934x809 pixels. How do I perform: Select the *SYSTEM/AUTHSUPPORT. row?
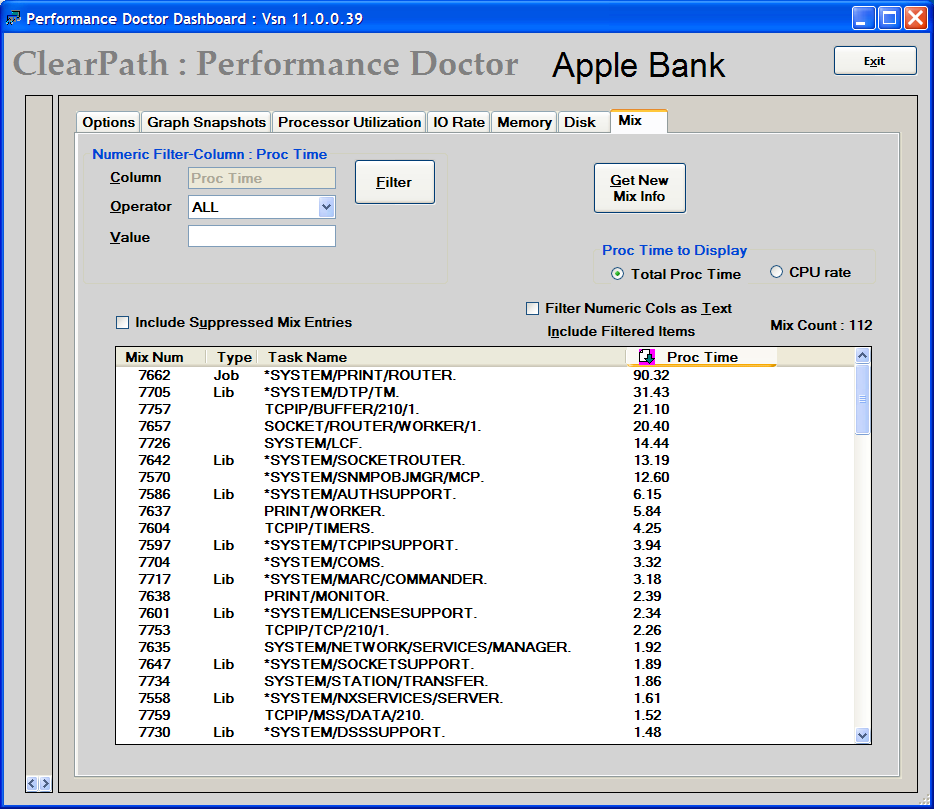(485, 494)
